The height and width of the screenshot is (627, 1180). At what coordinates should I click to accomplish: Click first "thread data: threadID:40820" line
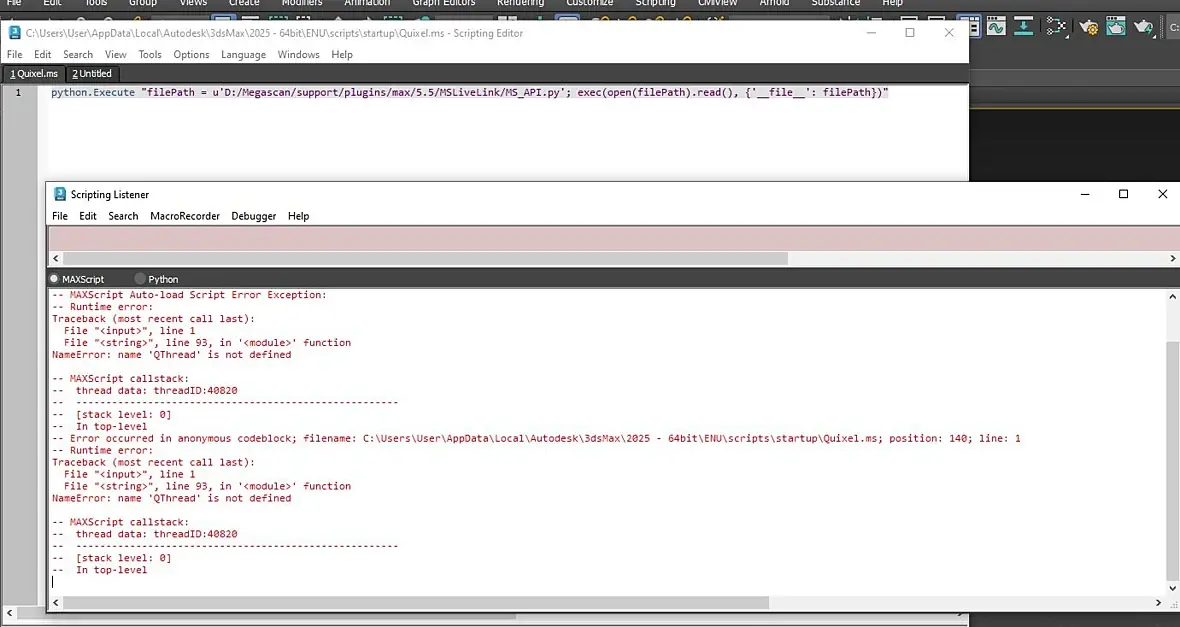(145, 391)
